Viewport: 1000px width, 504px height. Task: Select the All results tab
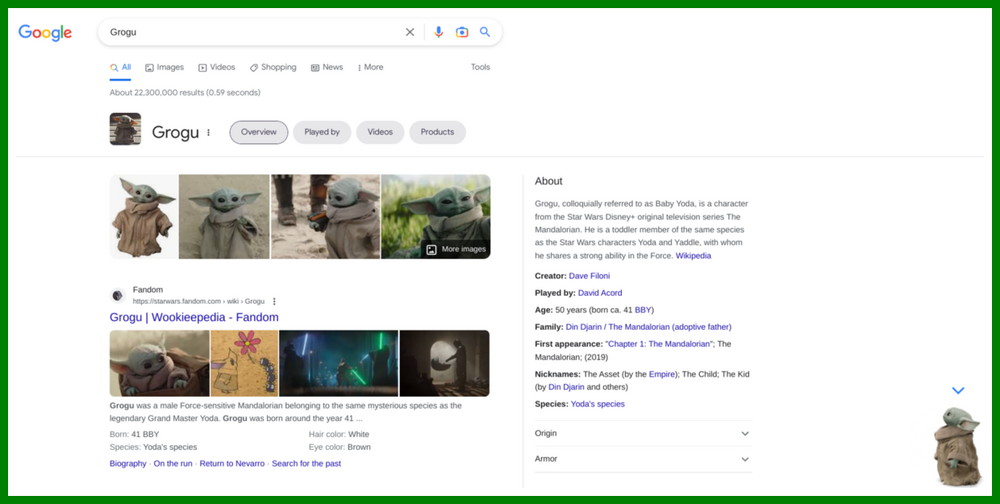121,67
